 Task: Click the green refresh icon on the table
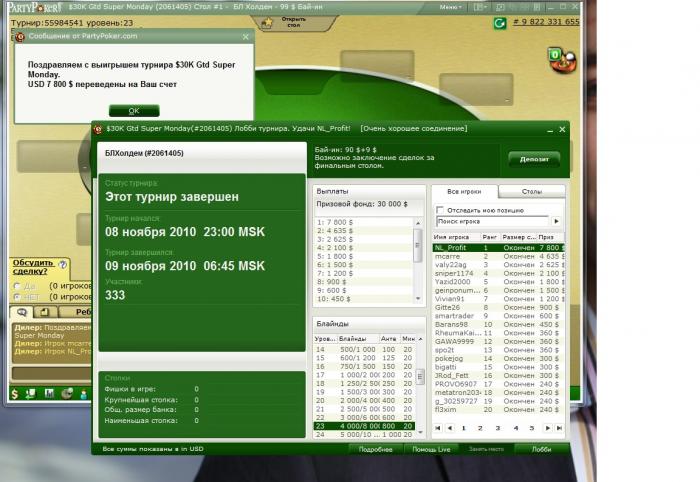click(500, 23)
